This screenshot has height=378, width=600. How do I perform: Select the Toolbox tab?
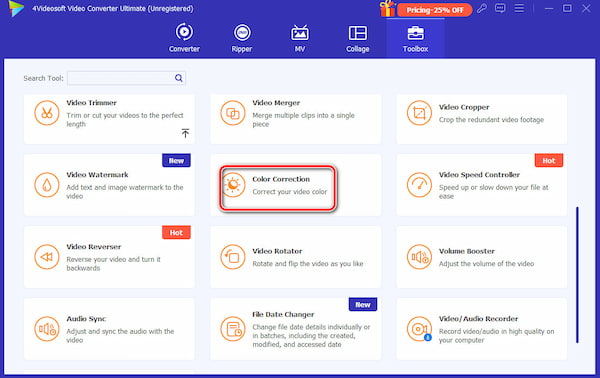pyautogui.click(x=415, y=38)
